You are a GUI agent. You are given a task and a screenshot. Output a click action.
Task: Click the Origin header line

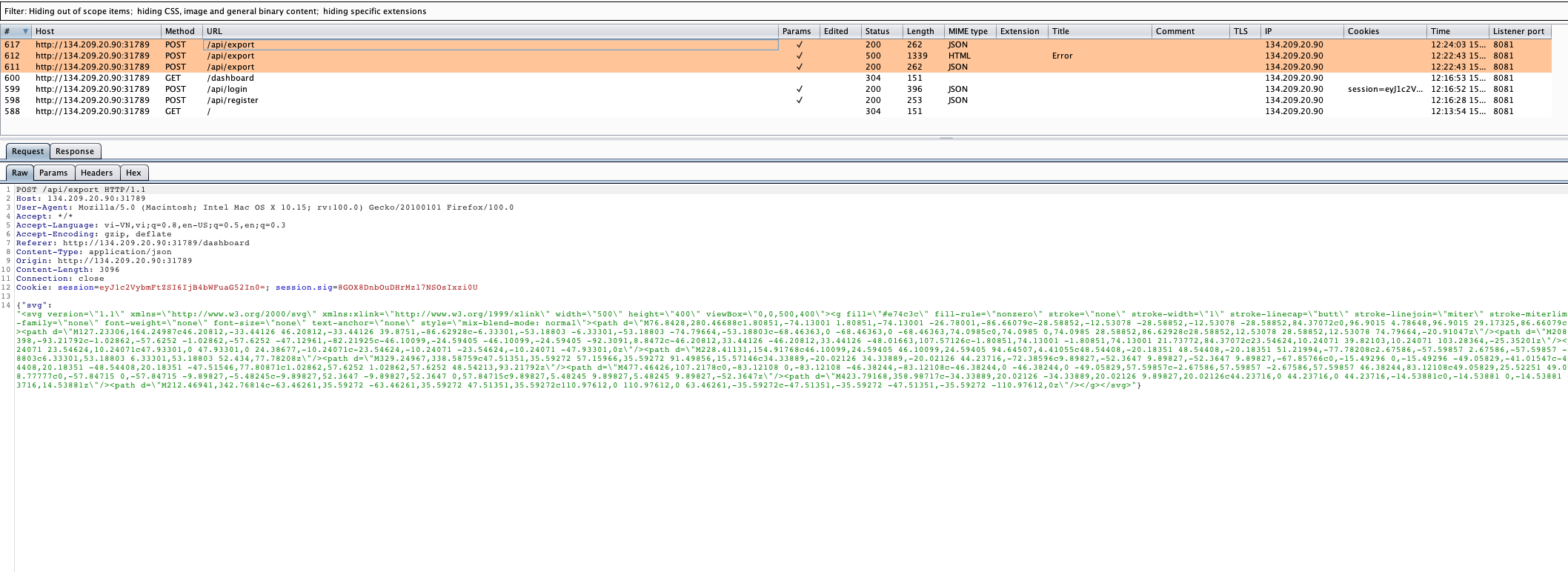point(104,261)
